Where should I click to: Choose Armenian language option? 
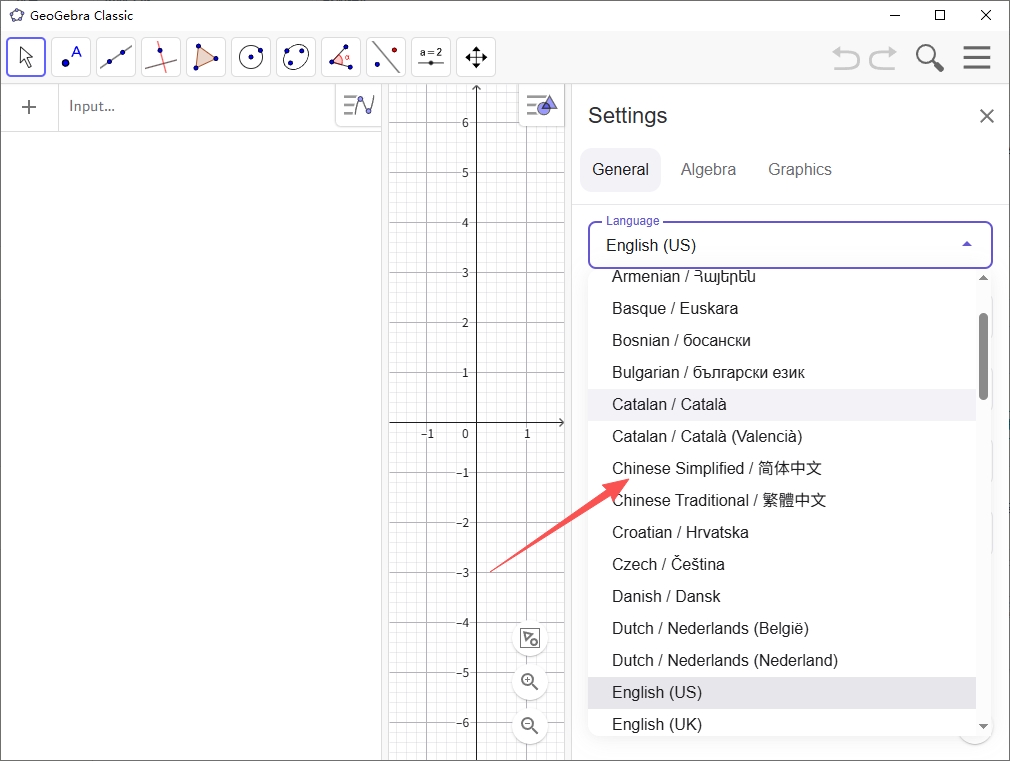pos(781,276)
